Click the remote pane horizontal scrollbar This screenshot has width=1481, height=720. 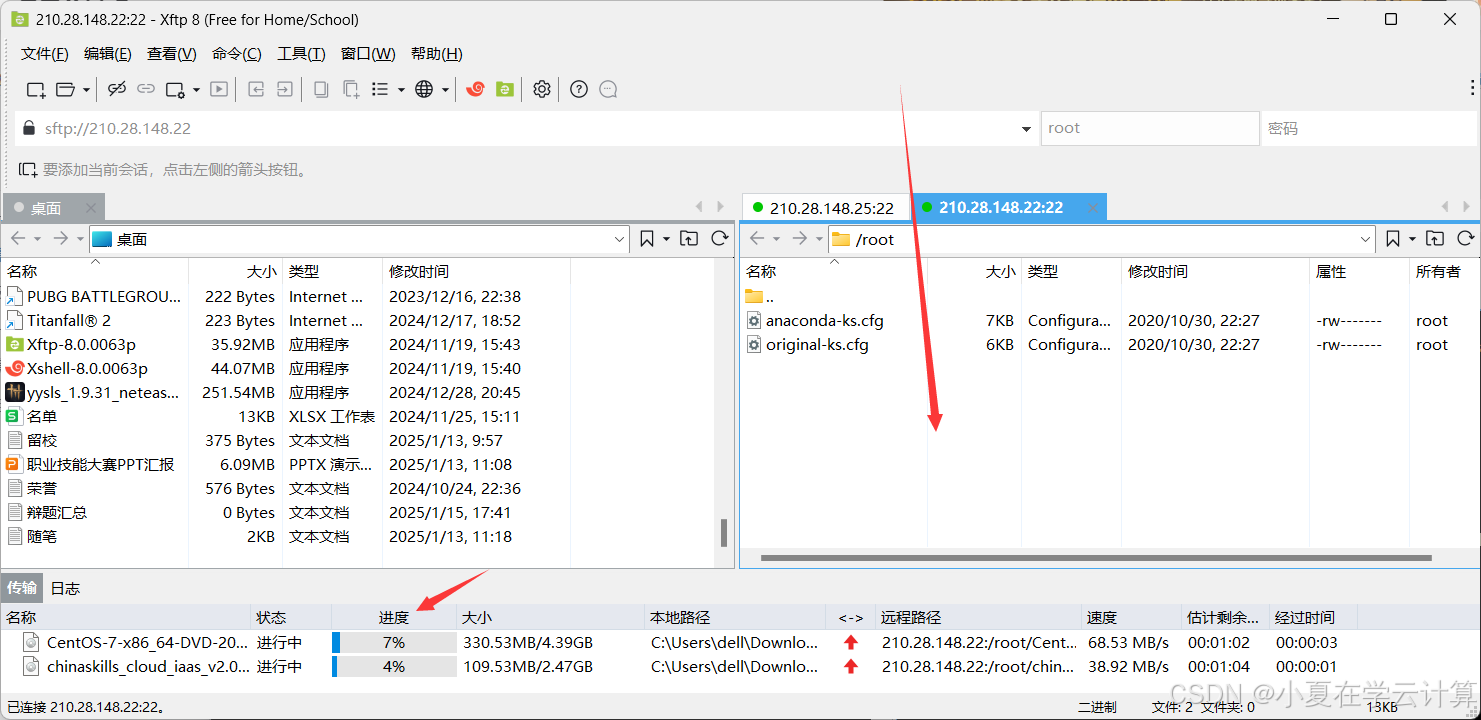(x=1096, y=558)
